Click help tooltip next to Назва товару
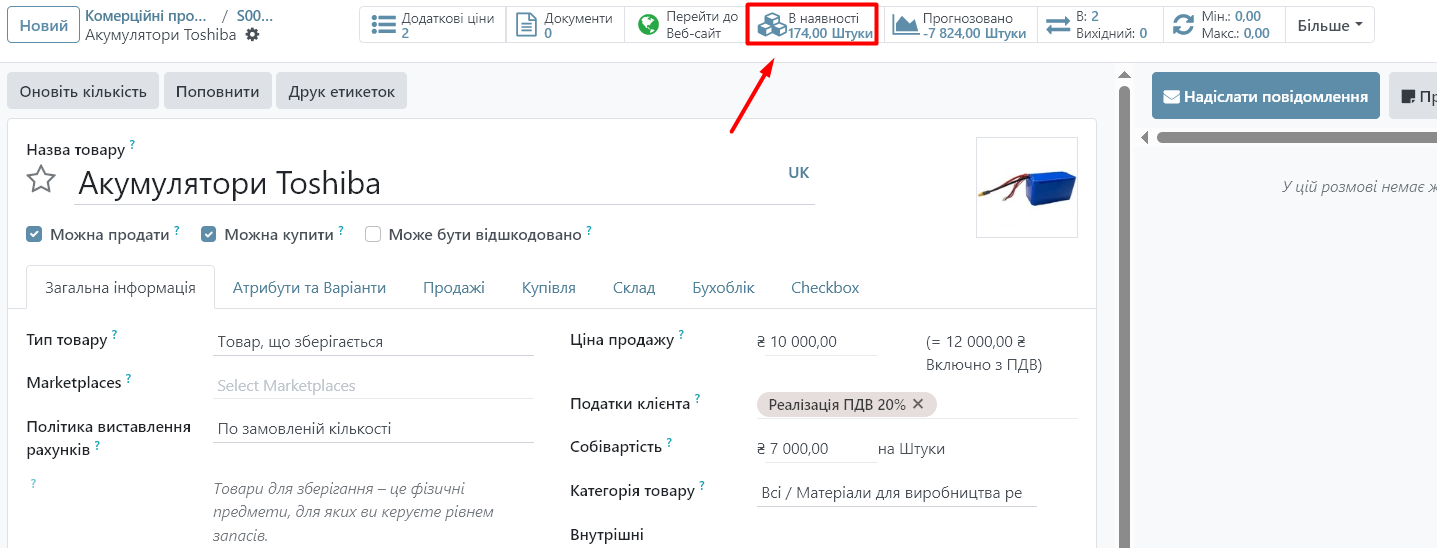The image size is (1437, 548). coord(132,145)
